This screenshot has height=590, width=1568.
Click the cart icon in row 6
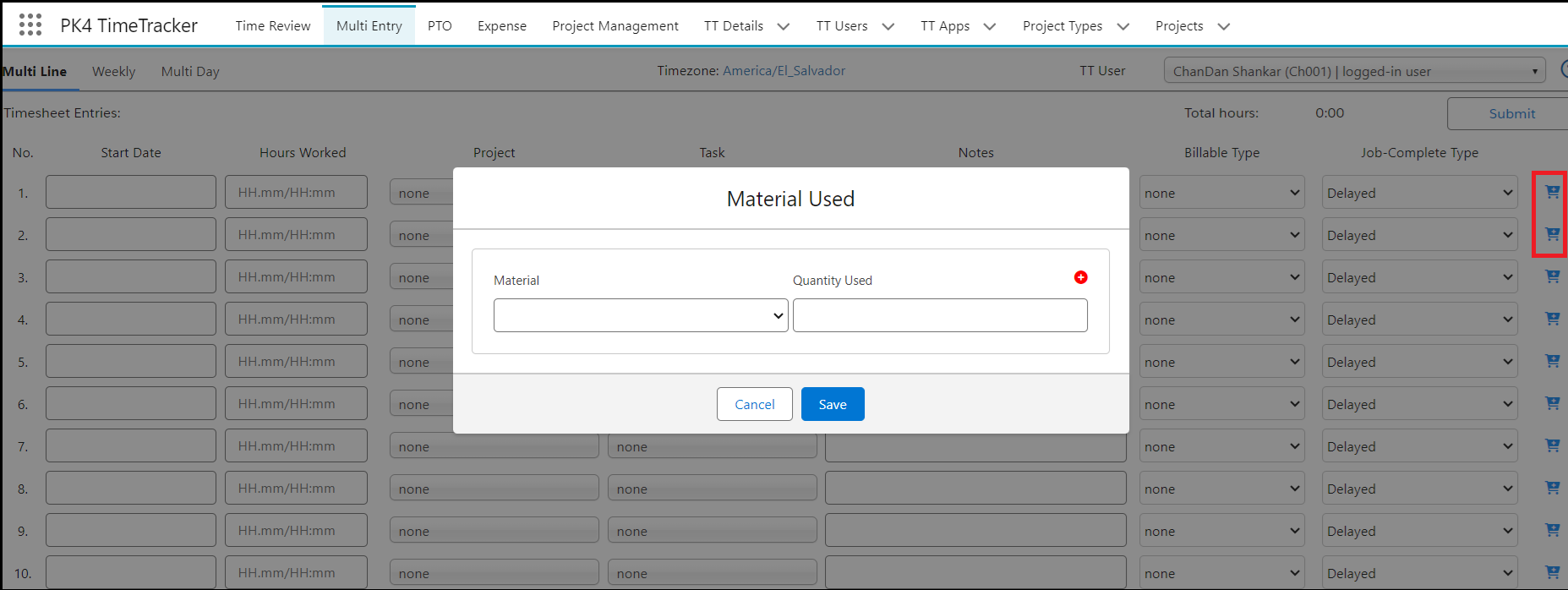tap(1552, 403)
